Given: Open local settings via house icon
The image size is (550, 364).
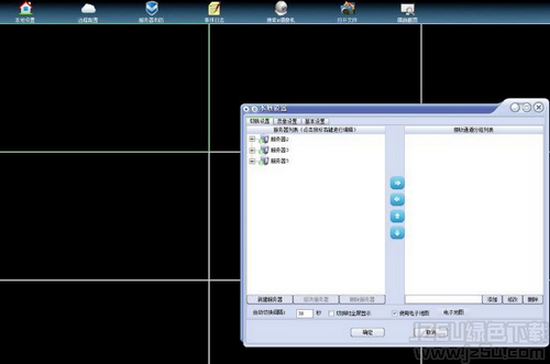Looking at the screenshot, I should (25, 8).
